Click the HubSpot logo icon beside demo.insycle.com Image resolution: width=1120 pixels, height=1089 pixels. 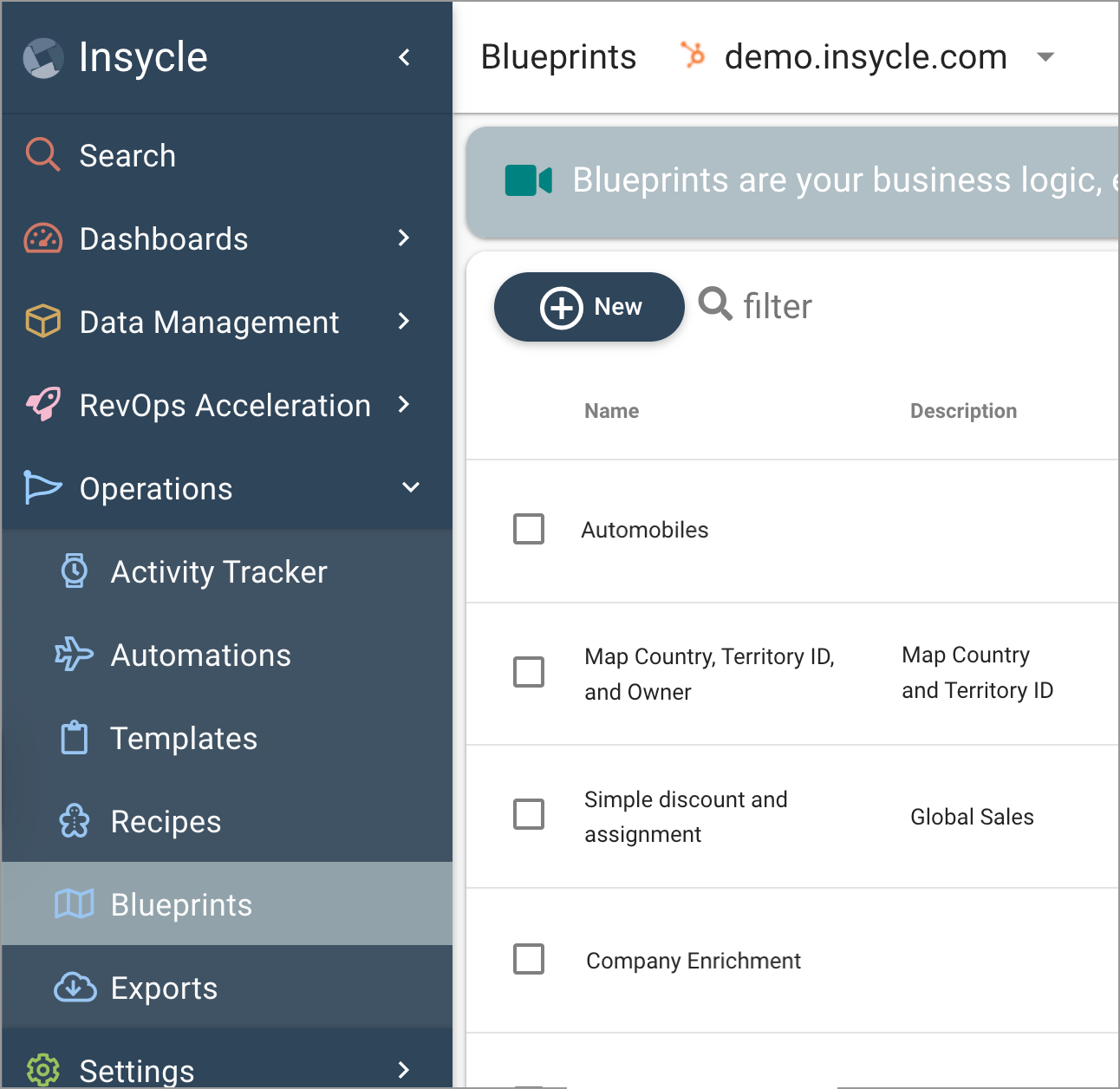(x=693, y=55)
